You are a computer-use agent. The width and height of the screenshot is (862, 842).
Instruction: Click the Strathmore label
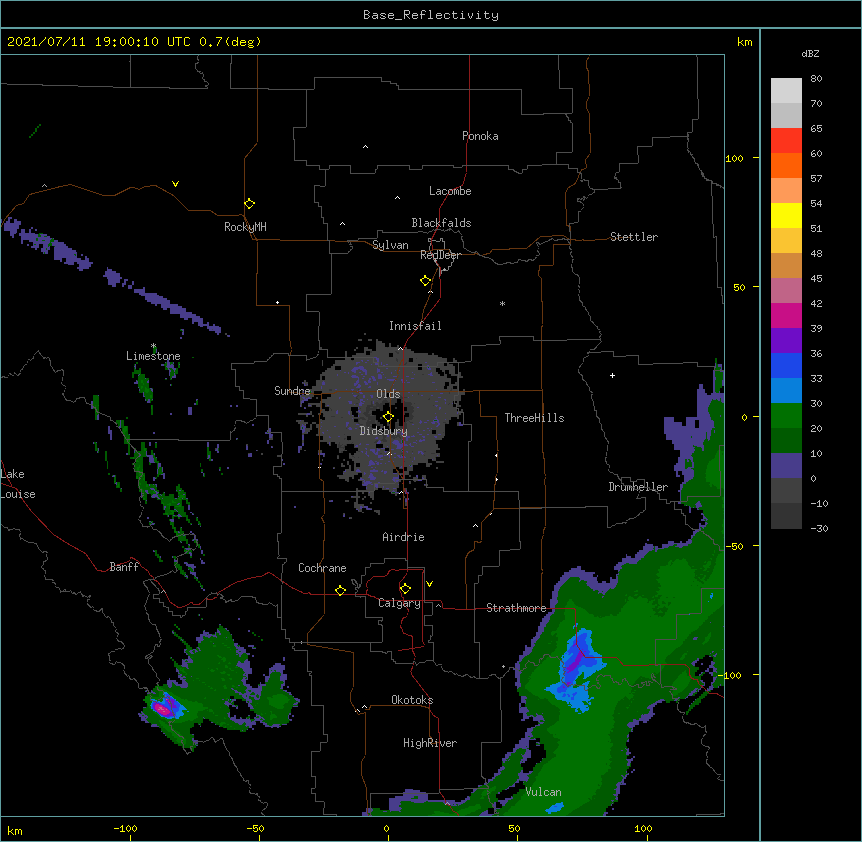pos(516,608)
